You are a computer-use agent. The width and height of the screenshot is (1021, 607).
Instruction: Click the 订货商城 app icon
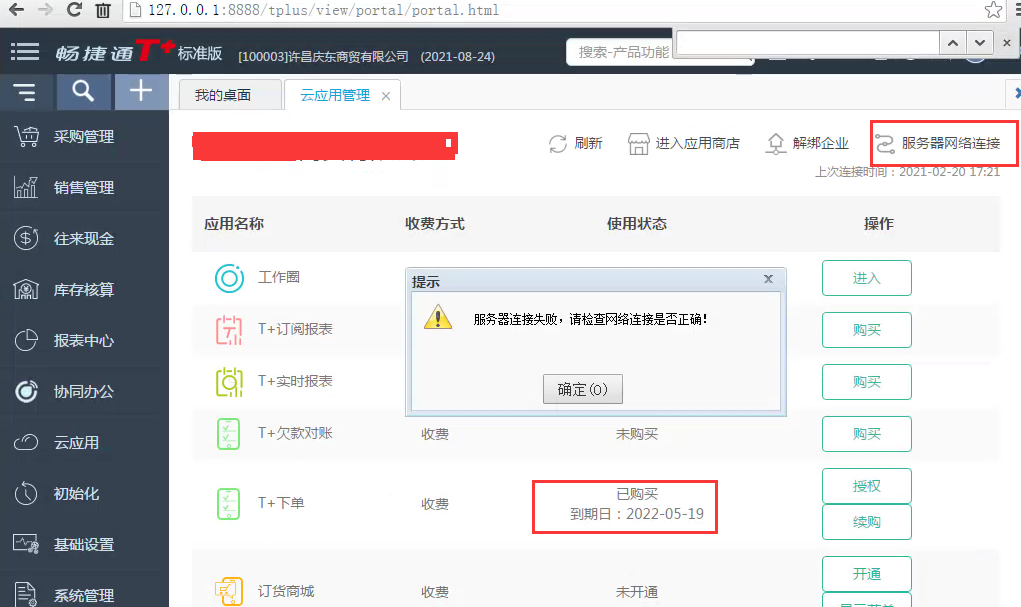[x=229, y=591]
